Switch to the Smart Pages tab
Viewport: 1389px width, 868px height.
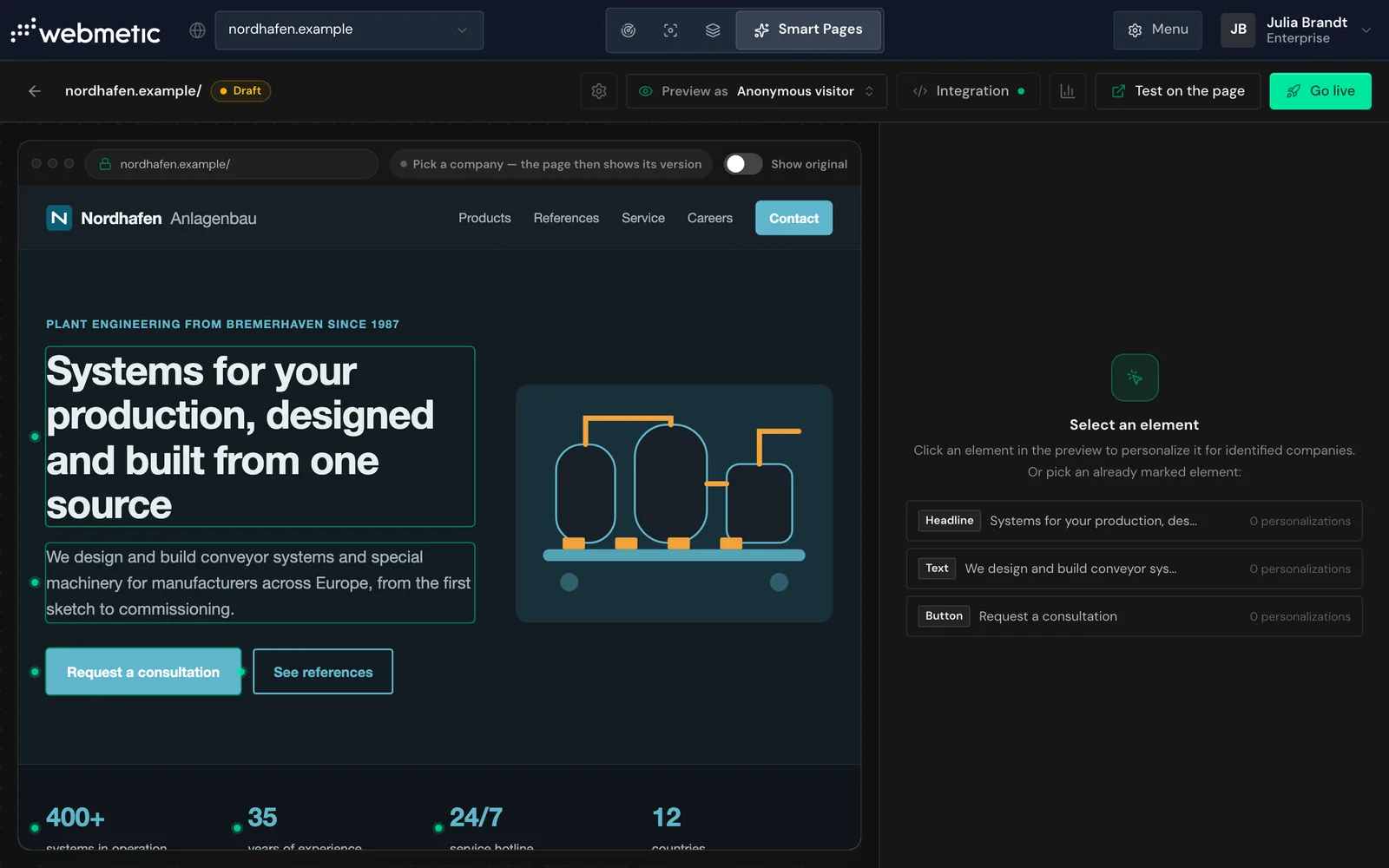coord(808,30)
